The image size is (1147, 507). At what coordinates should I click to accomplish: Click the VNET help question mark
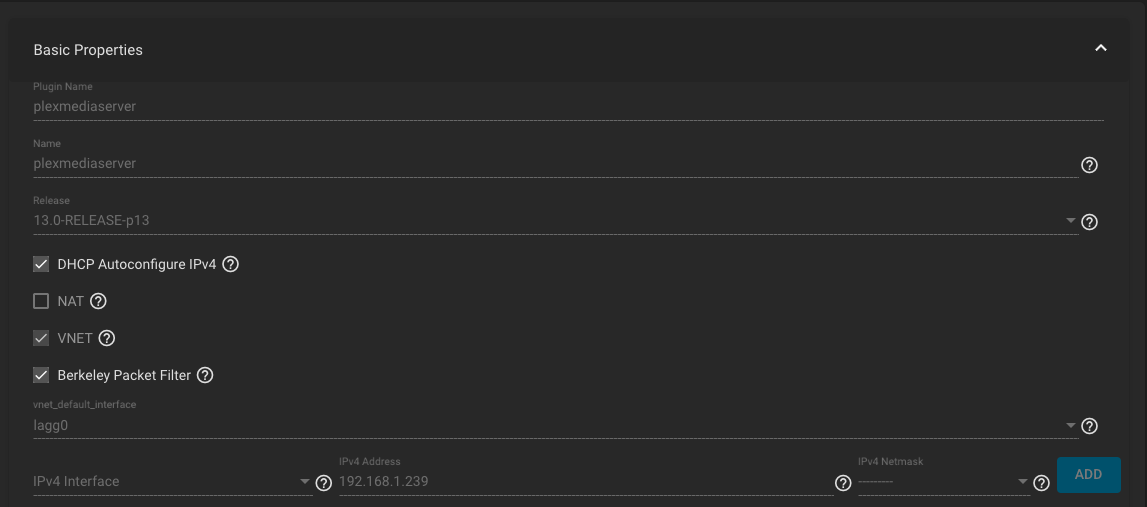click(107, 338)
